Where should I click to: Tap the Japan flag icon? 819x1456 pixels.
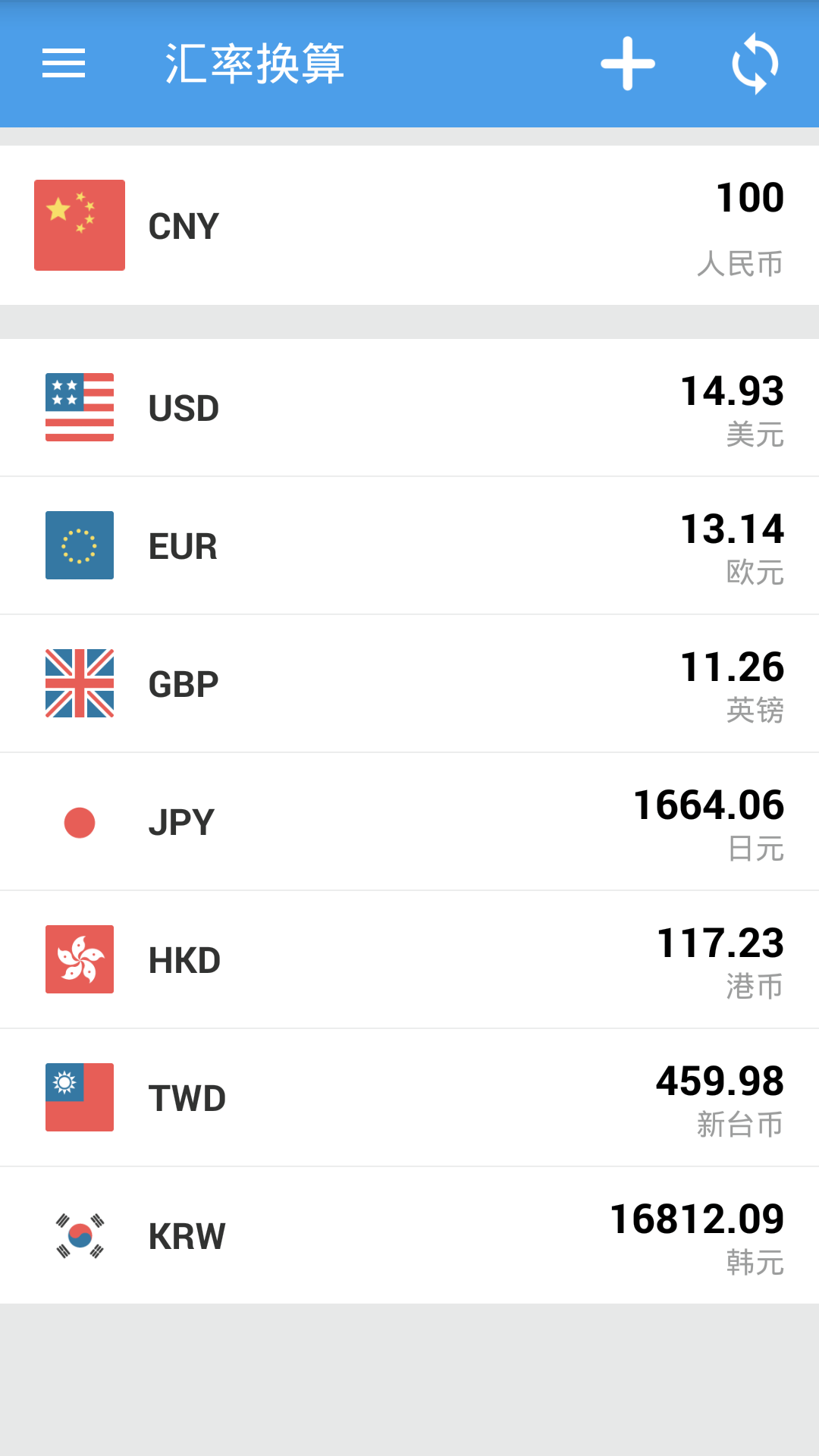[80, 823]
